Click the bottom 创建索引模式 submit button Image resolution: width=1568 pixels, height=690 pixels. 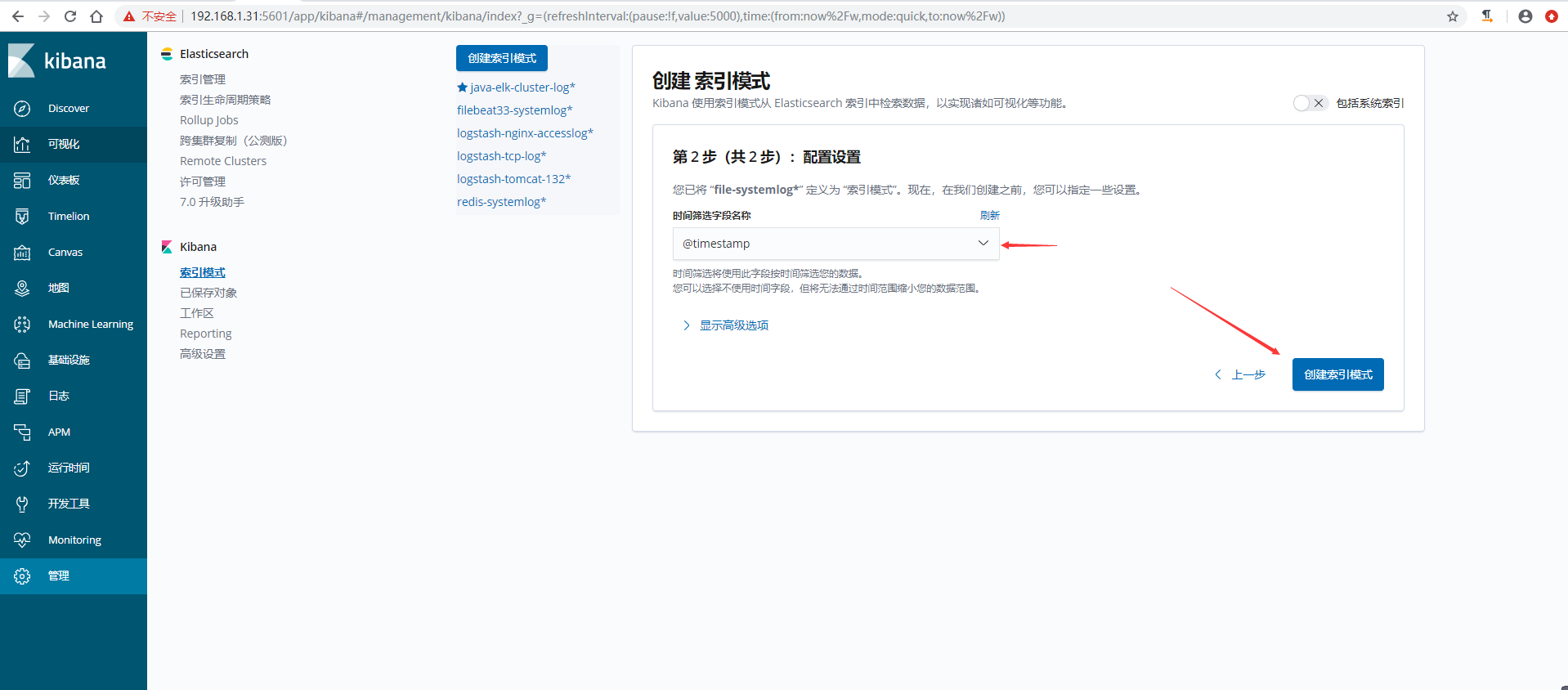(1338, 374)
